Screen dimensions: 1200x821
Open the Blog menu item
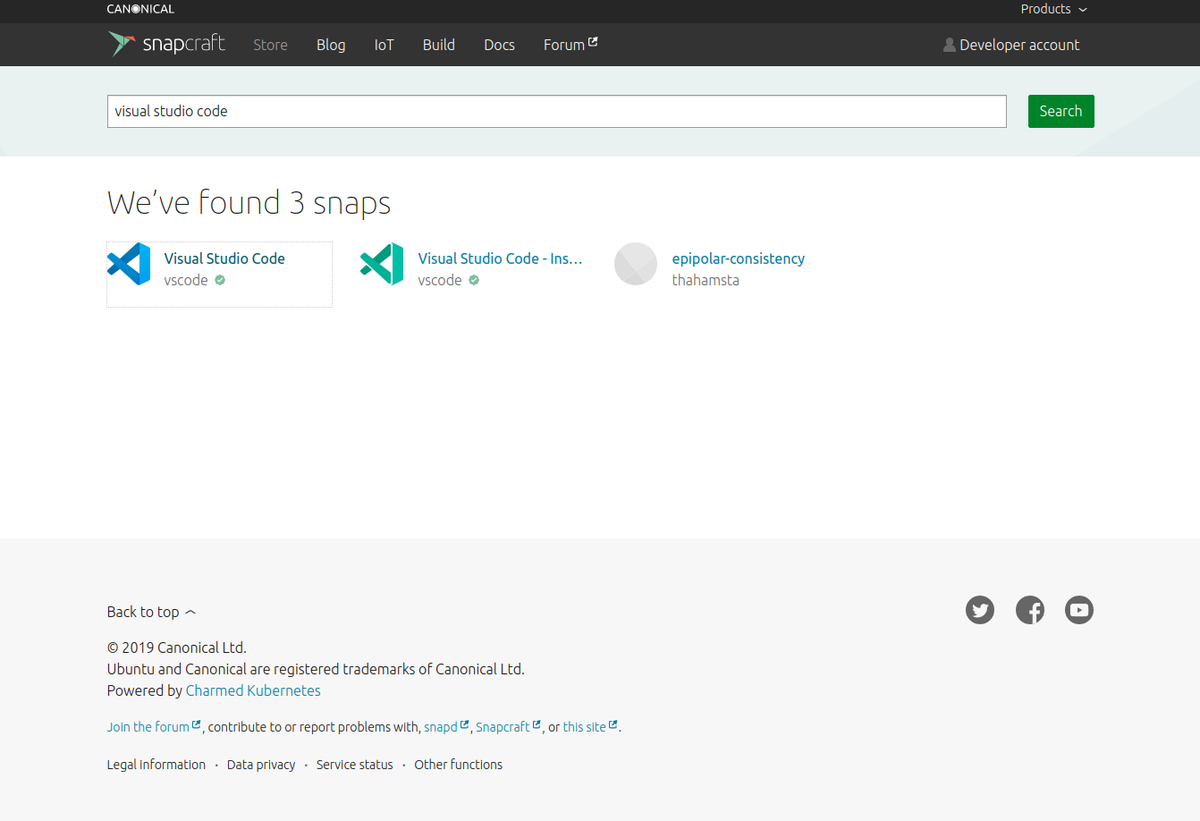(x=331, y=45)
